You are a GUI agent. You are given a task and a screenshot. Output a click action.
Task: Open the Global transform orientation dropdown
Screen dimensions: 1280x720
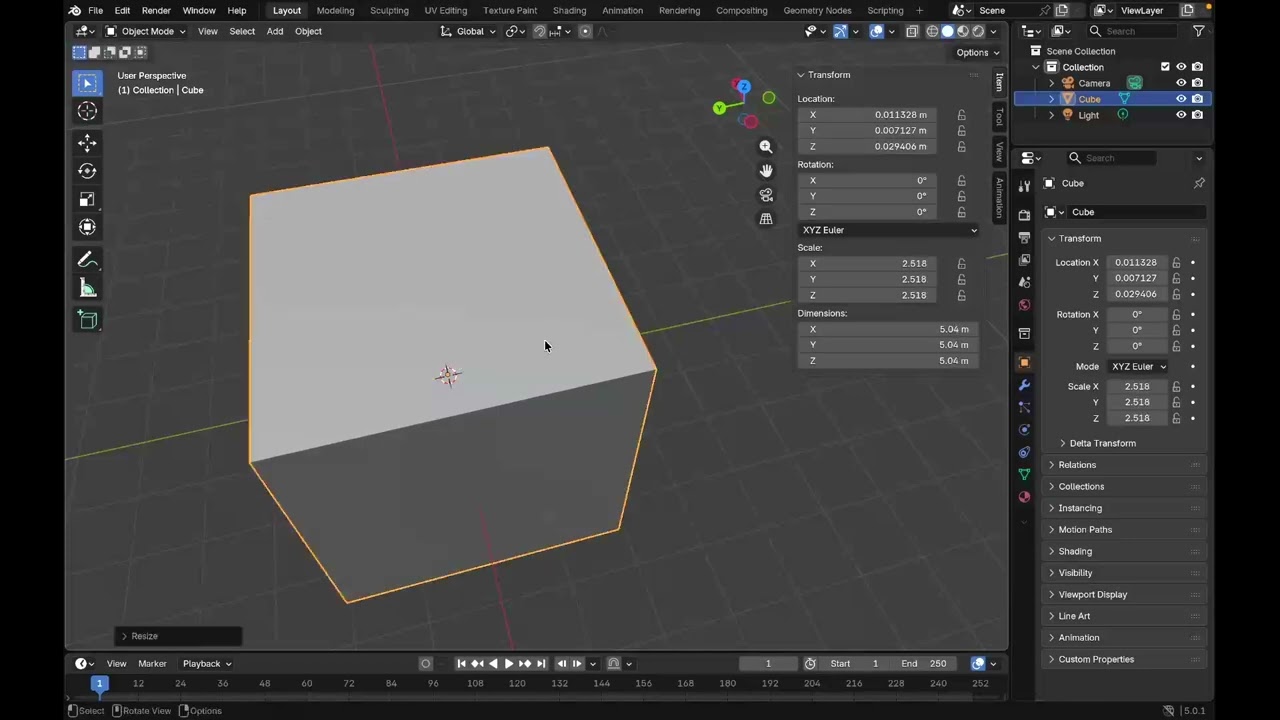[x=468, y=31]
